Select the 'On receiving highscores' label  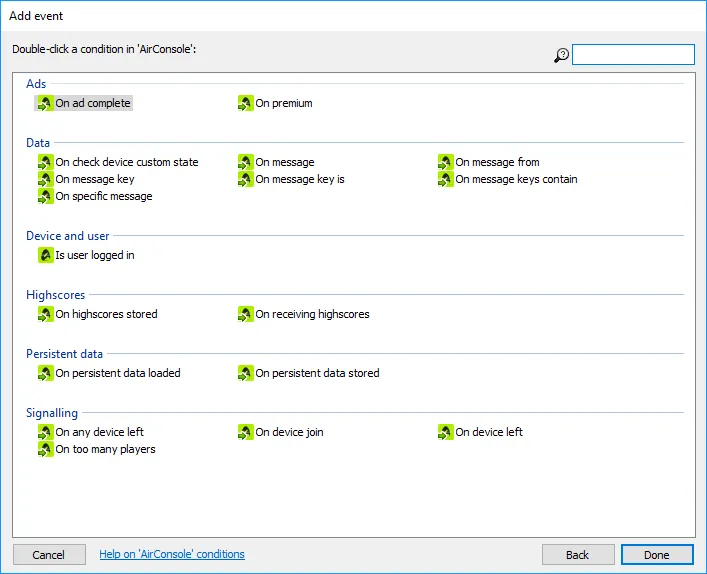pyautogui.click(x=312, y=314)
